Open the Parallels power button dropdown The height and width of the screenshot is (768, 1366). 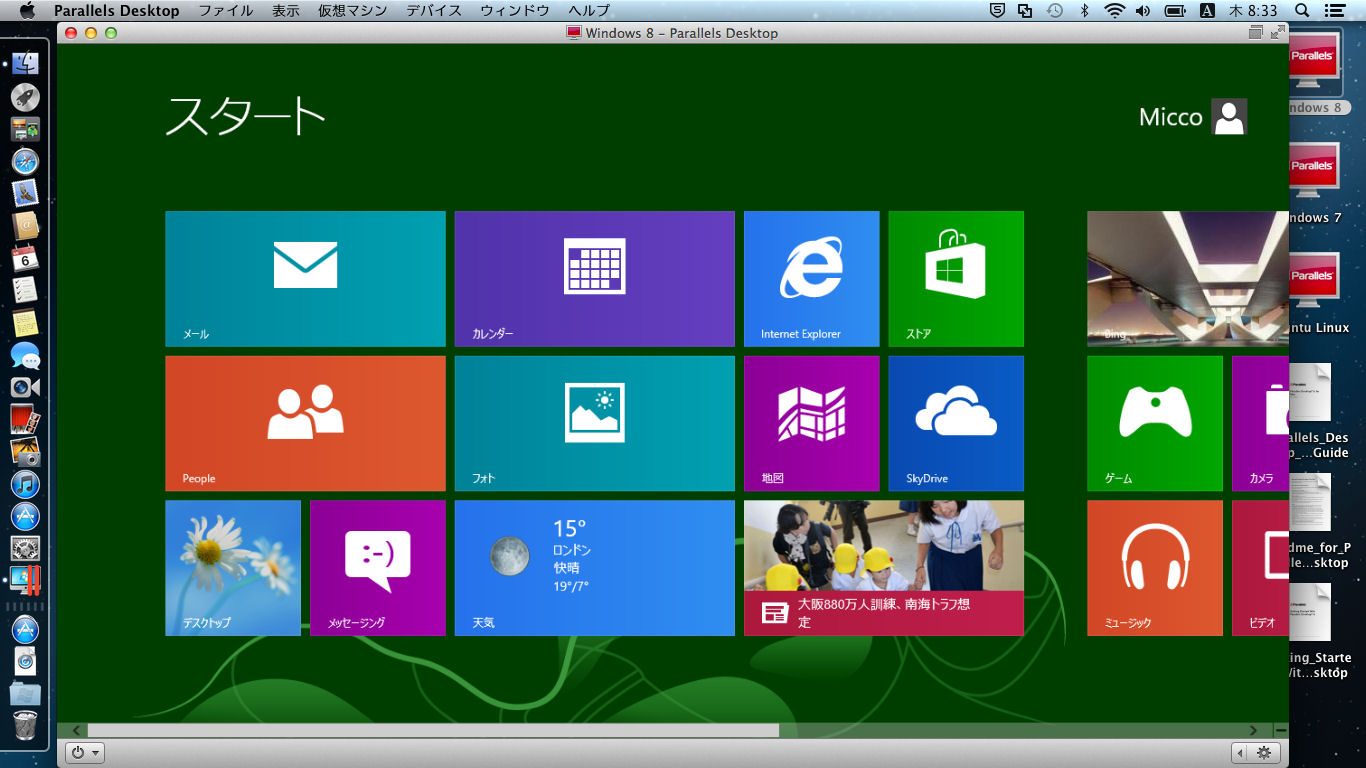pyautogui.click(x=84, y=753)
